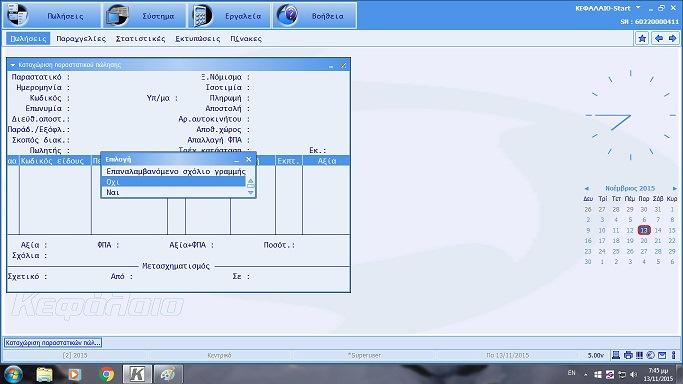Open the media player taskbar icon

74,374
